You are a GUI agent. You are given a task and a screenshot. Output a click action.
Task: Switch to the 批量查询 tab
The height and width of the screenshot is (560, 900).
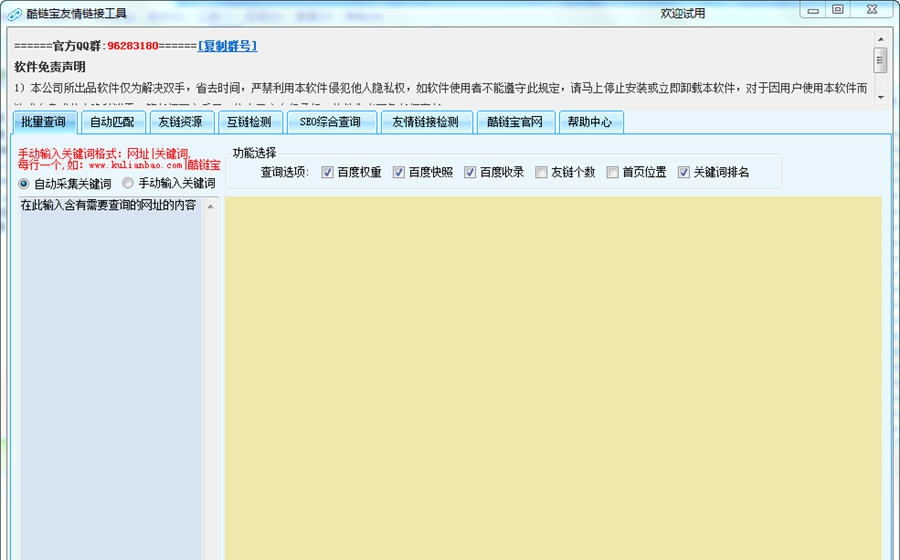click(x=44, y=122)
